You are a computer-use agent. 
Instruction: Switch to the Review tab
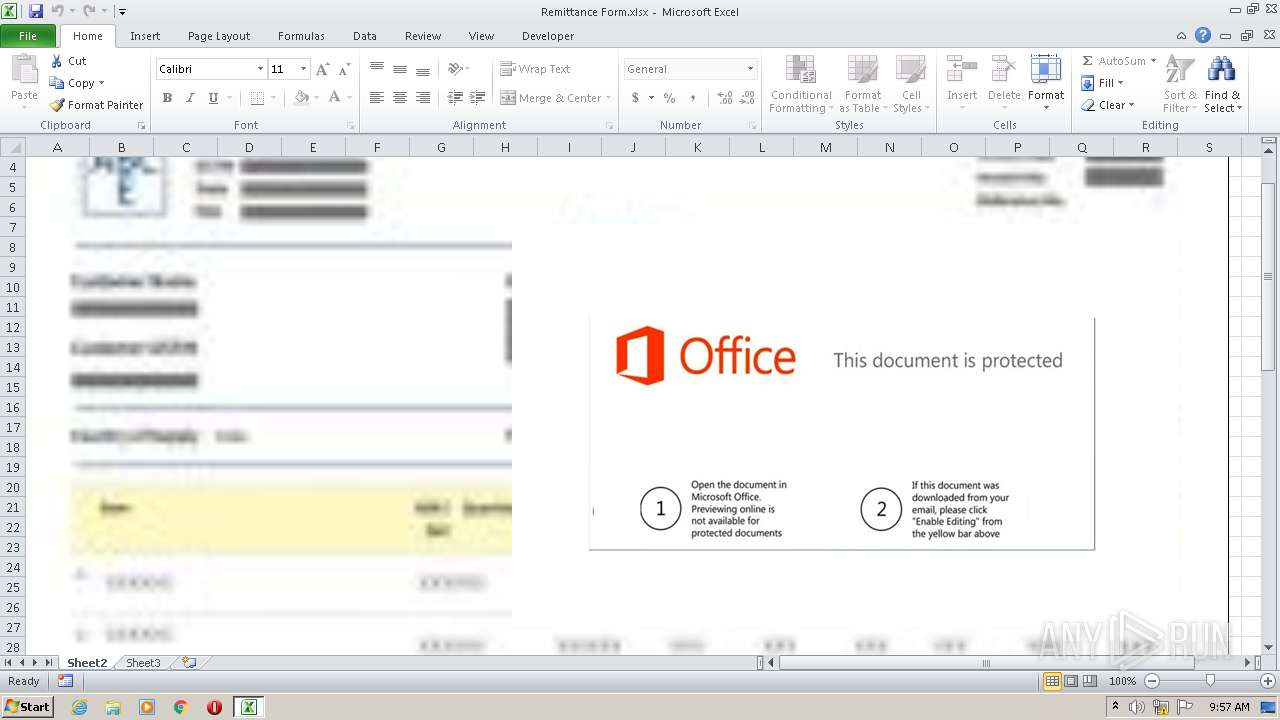(423, 36)
